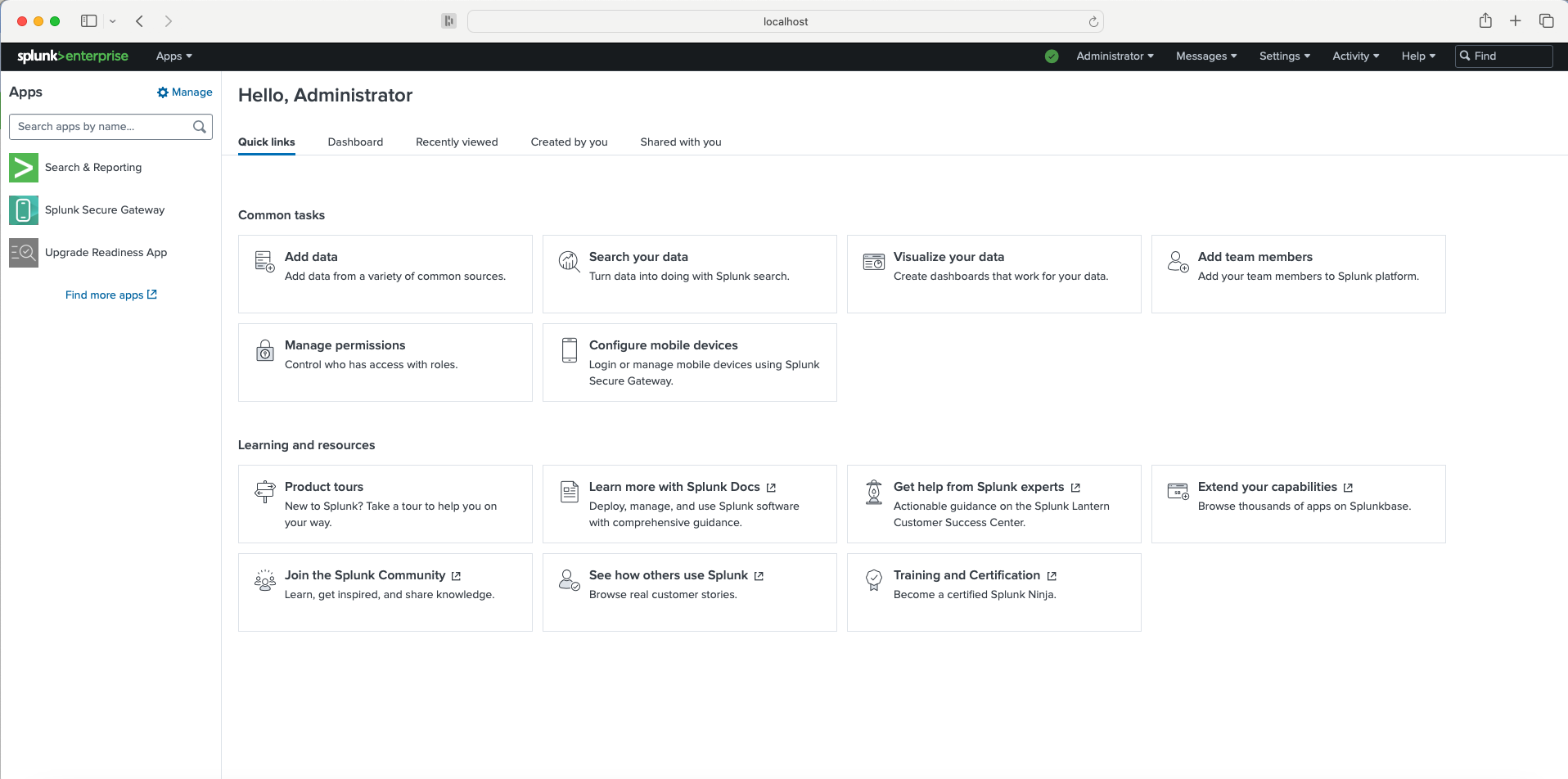This screenshot has height=779, width=1568.
Task: Switch to the Quick links tab
Action: (x=267, y=142)
